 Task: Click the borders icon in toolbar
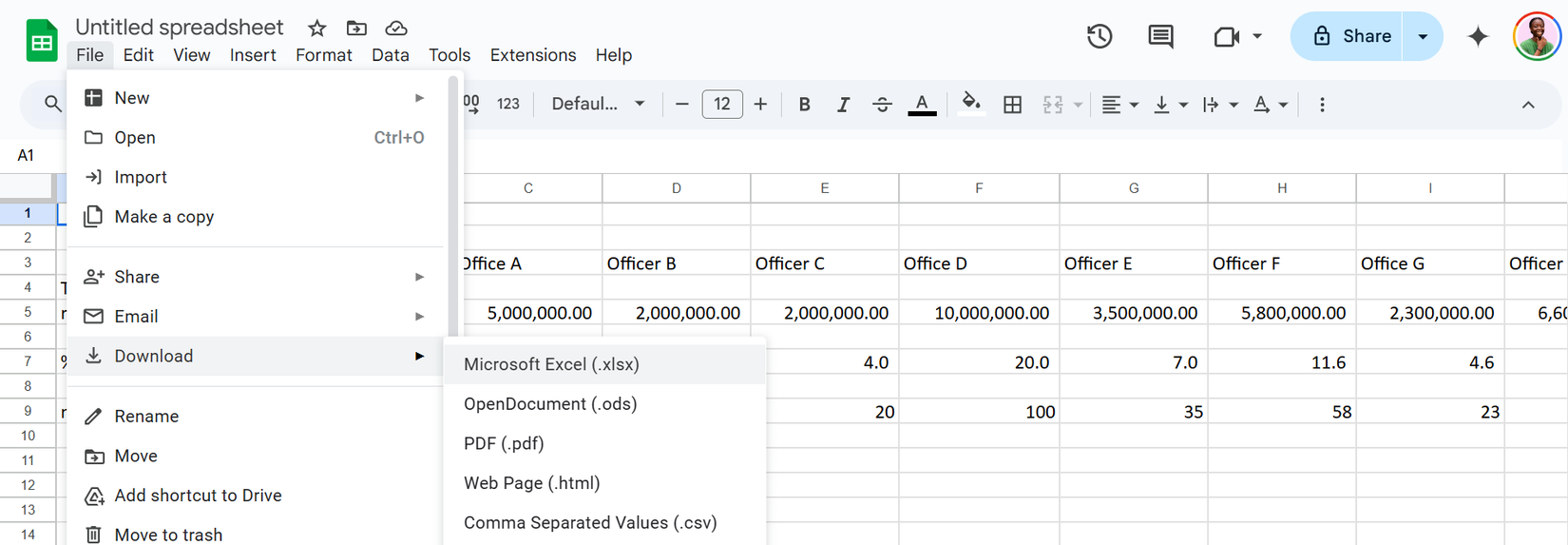(1012, 105)
